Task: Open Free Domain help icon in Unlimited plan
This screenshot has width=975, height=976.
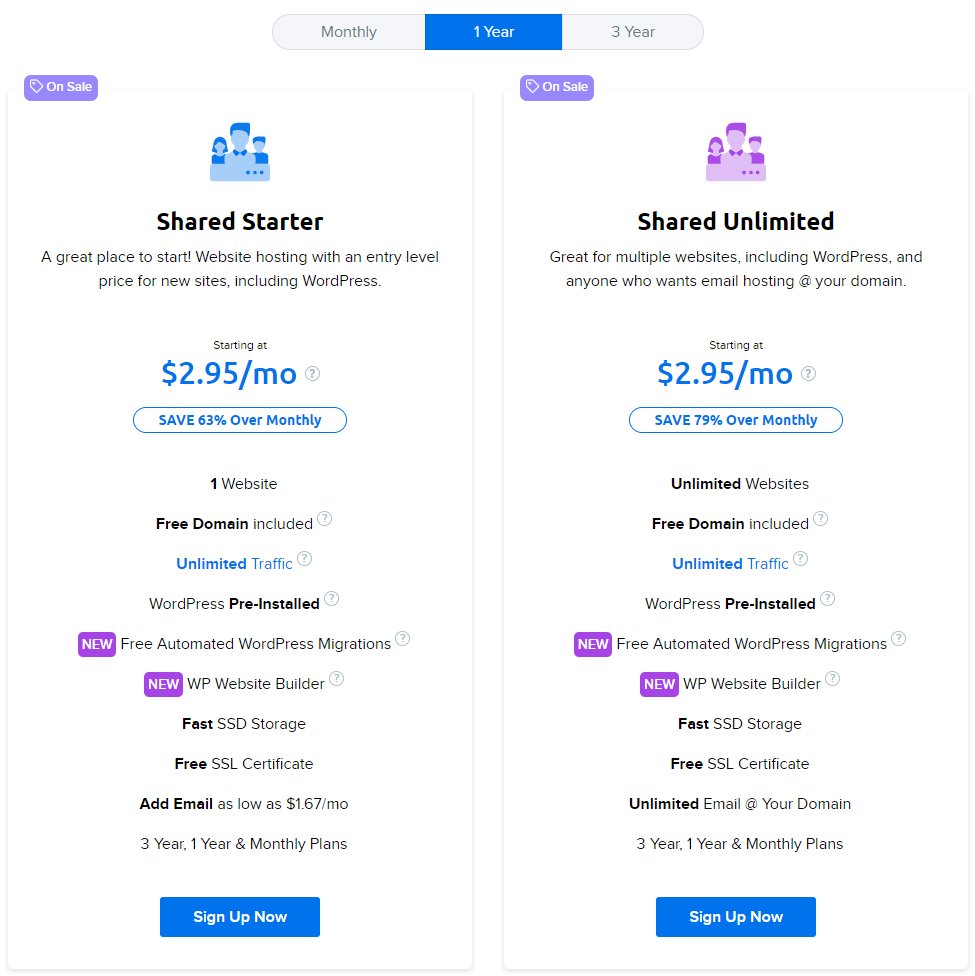Action: click(821, 518)
